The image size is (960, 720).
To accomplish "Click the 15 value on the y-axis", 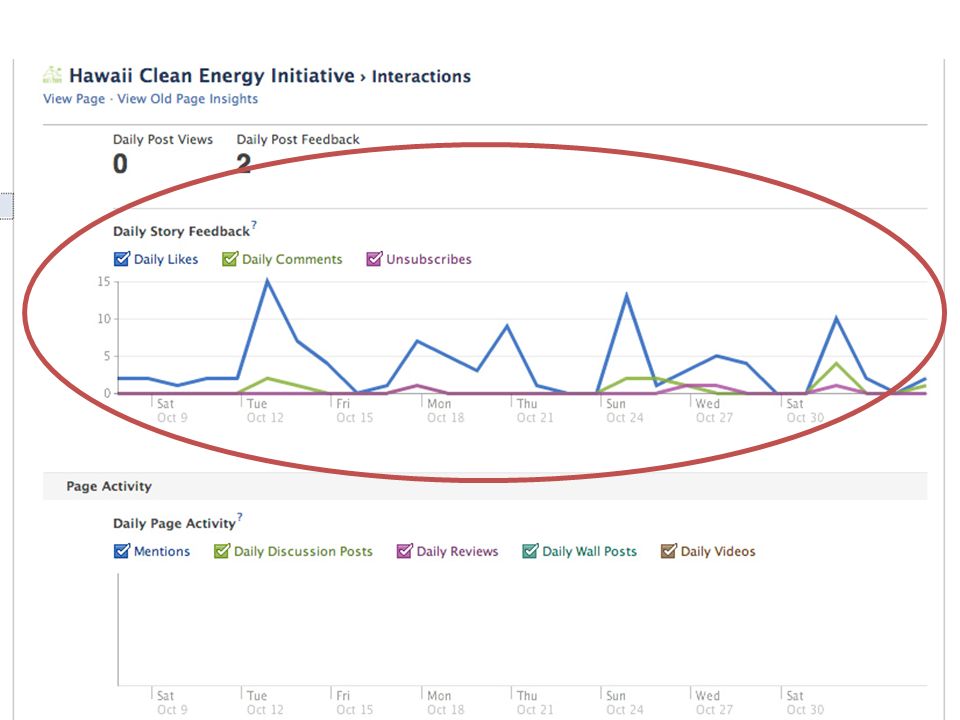I will pos(103,282).
